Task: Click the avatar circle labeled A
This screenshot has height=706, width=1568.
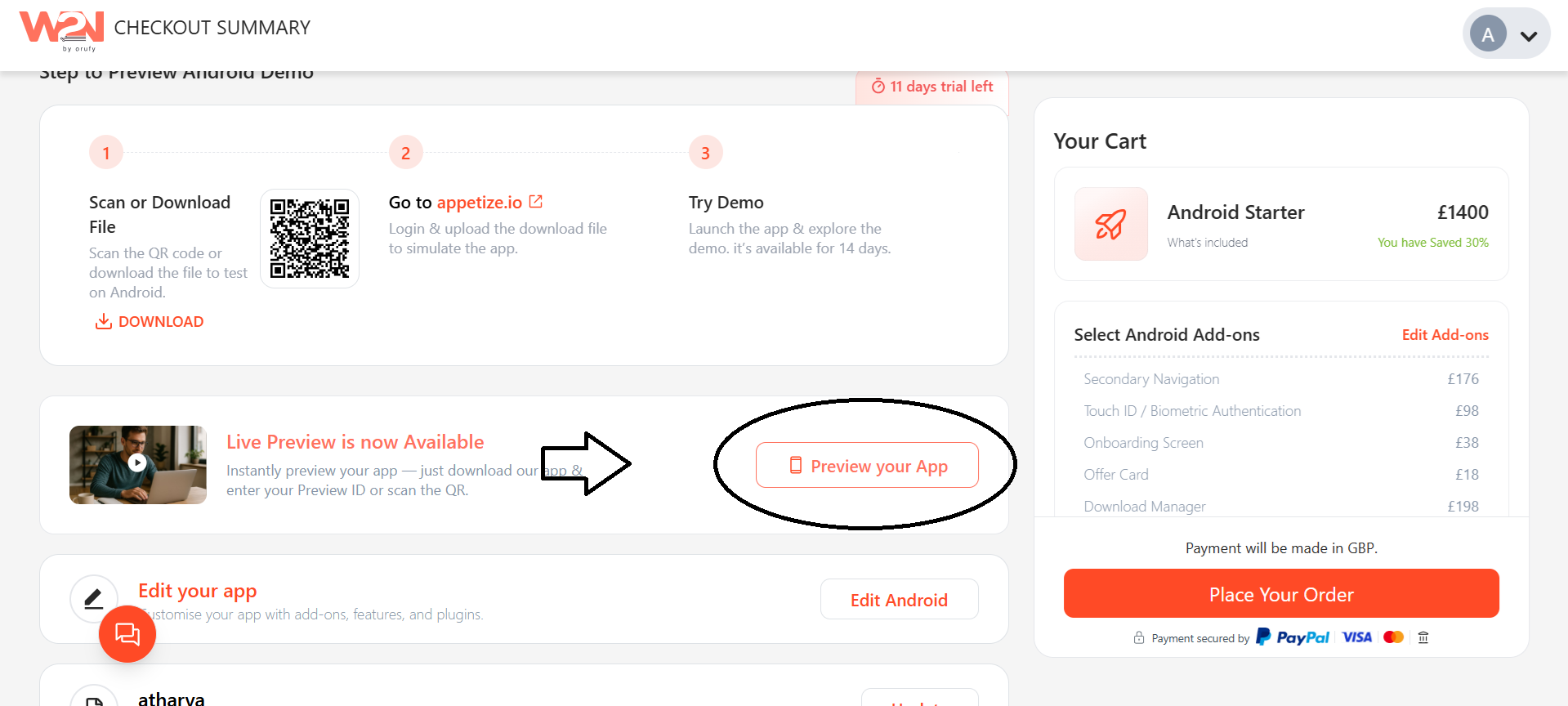Action: click(x=1489, y=34)
